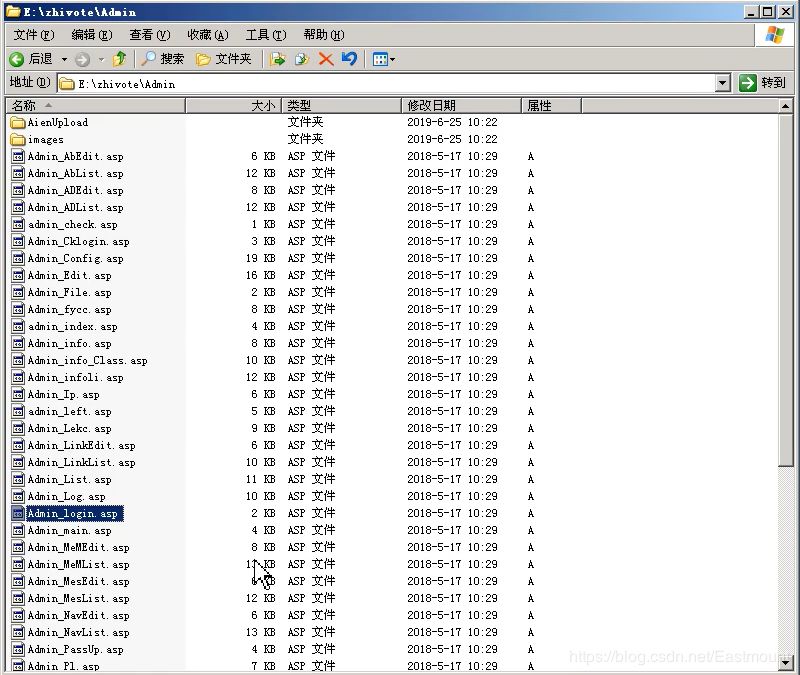Click the 转到 Go button
This screenshot has height=675, width=800.
coord(764,84)
